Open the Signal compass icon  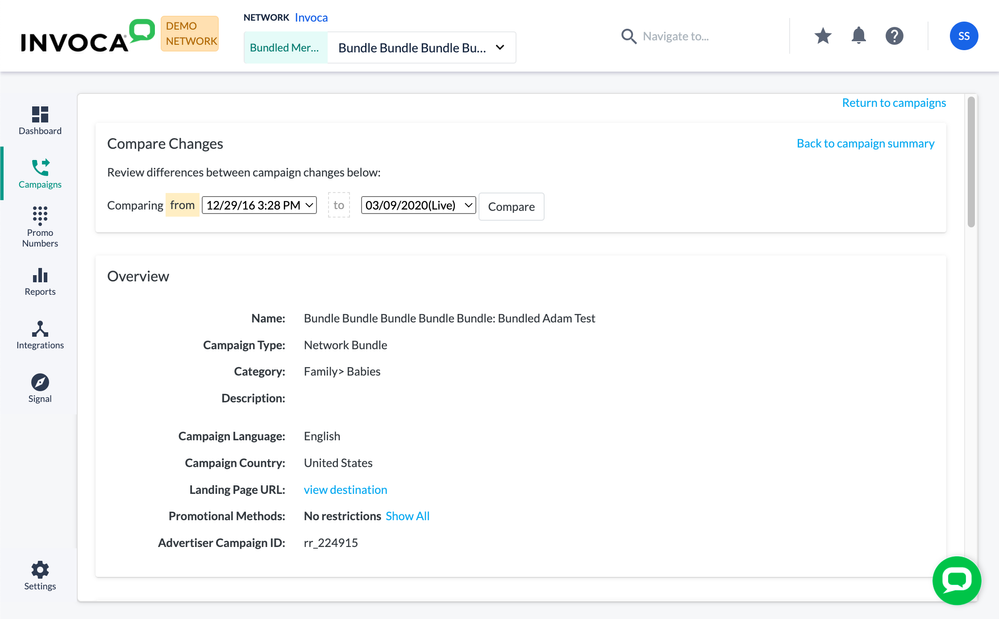click(x=40, y=388)
